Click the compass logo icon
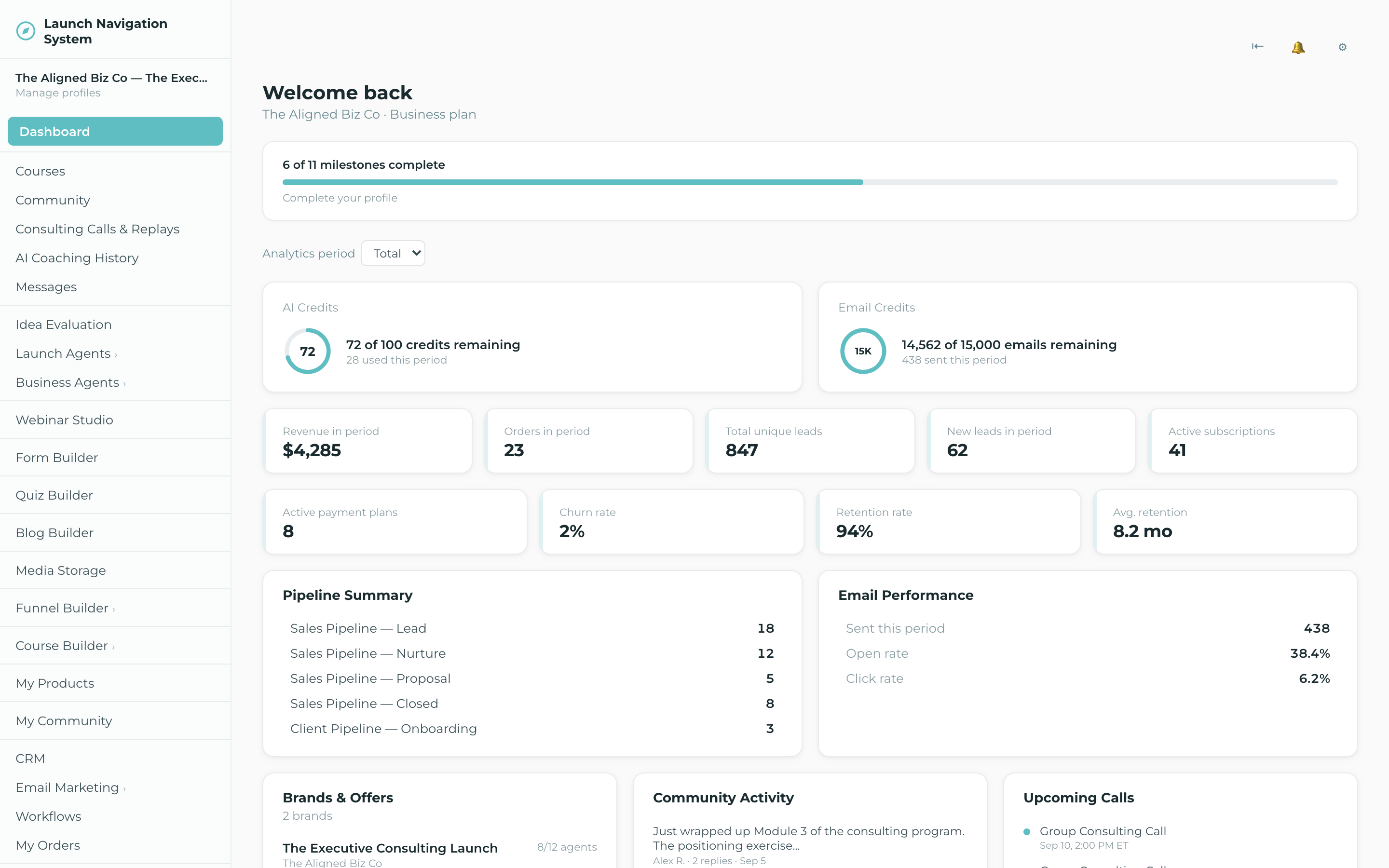Image resolution: width=1389 pixels, height=868 pixels. tap(25, 31)
